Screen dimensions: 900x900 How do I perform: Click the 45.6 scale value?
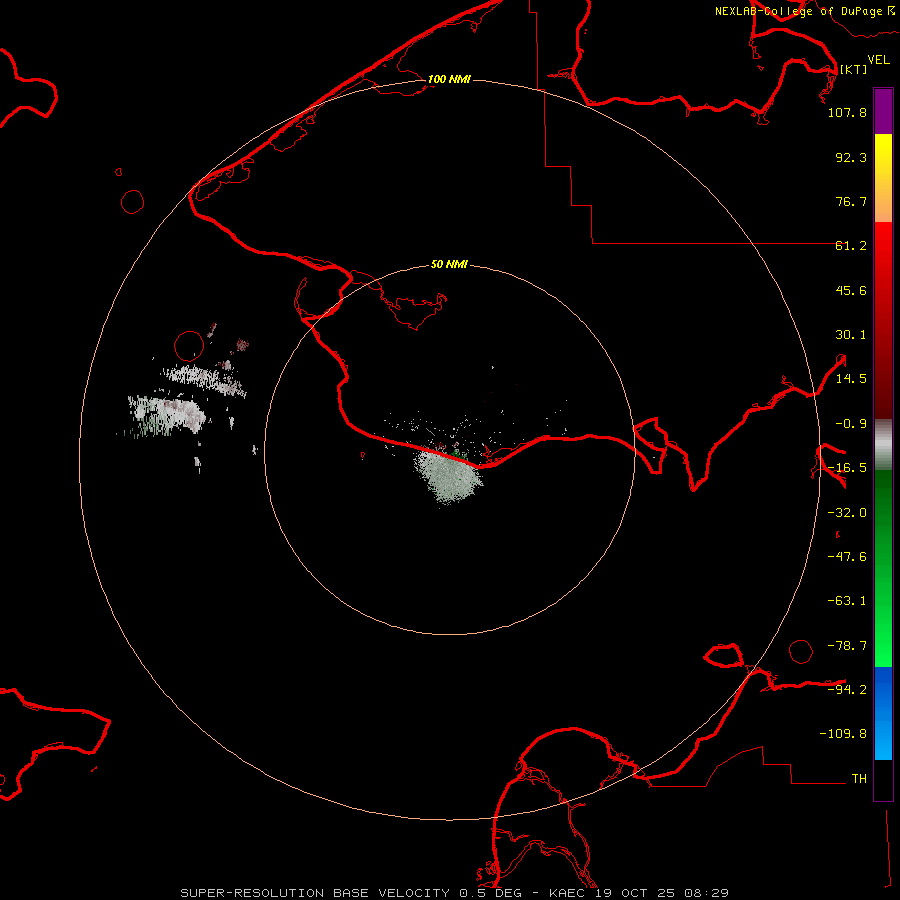tap(851, 290)
